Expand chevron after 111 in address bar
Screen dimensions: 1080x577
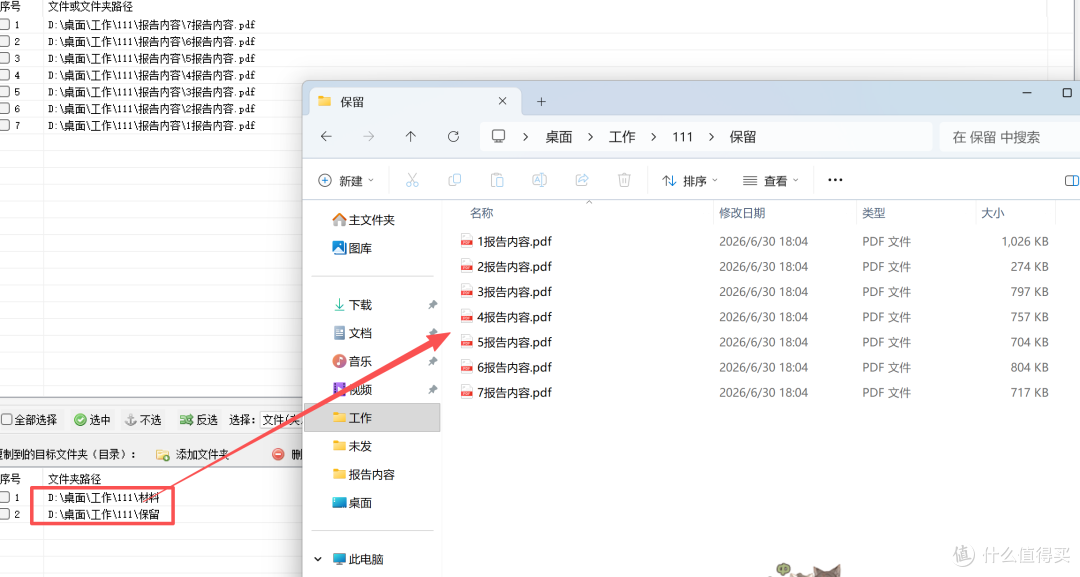point(711,137)
